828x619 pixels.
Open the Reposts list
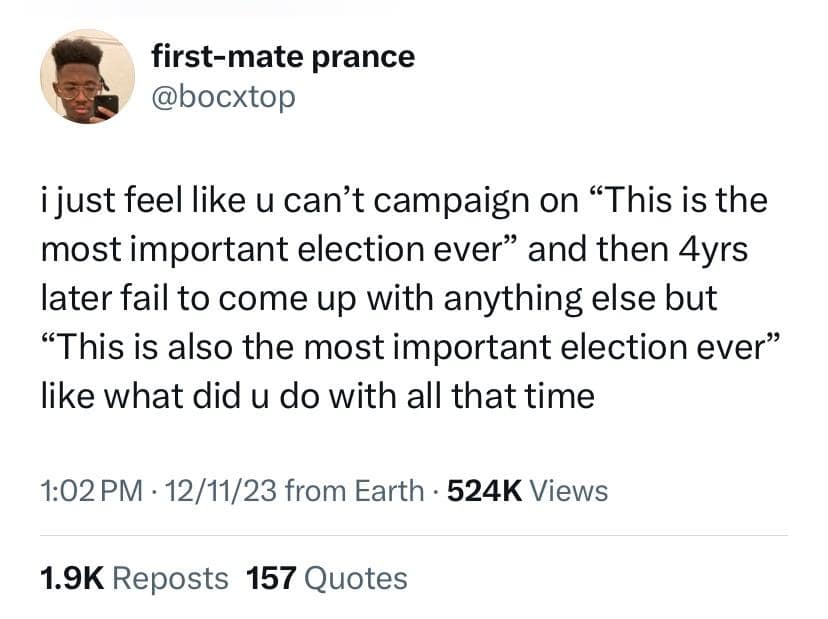171,578
